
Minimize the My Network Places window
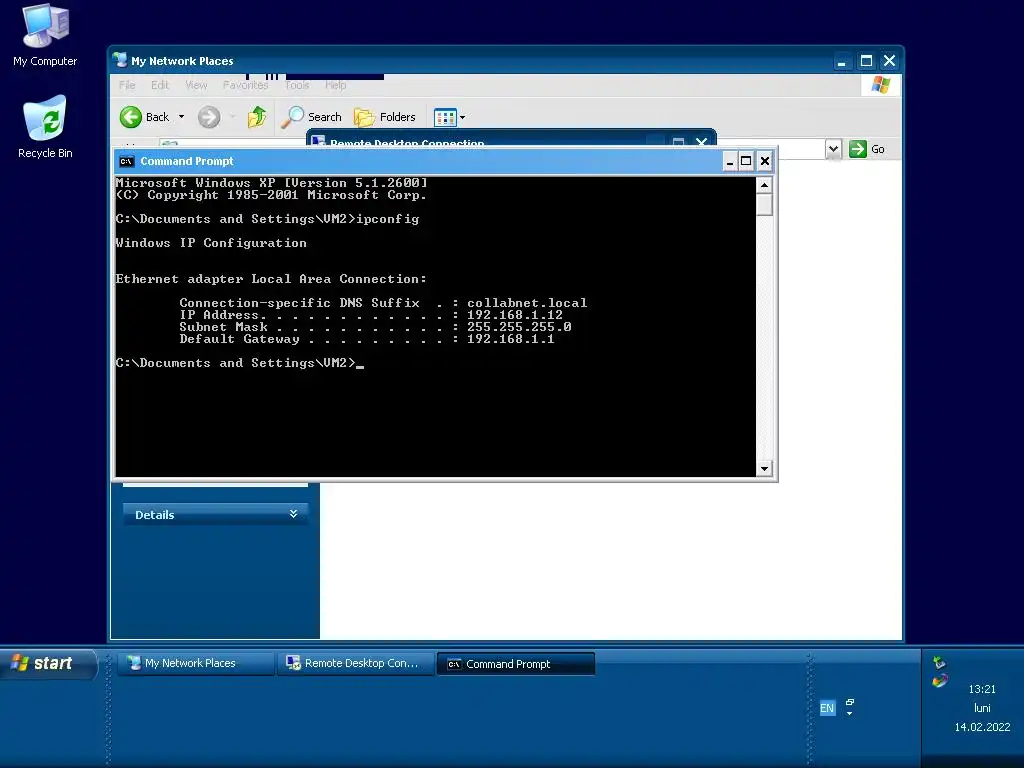tap(842, 61)
